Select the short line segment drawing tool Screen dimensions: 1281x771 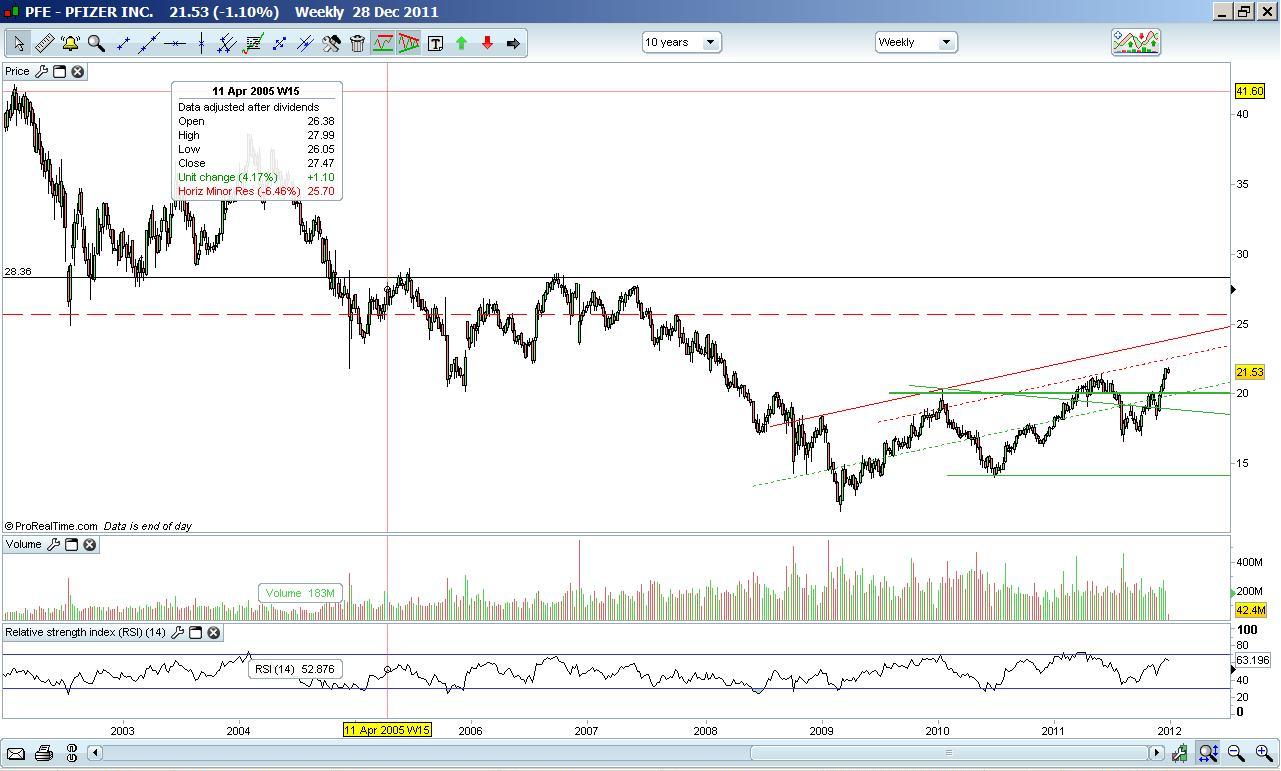123,43
